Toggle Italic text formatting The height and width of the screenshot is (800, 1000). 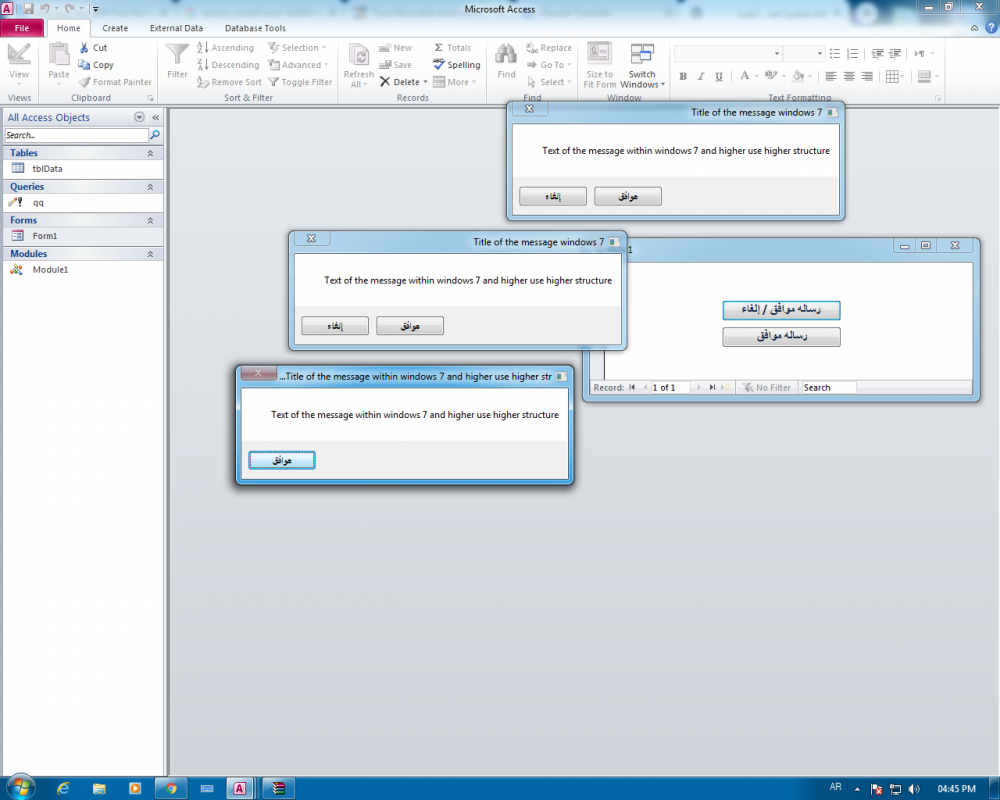701,76
